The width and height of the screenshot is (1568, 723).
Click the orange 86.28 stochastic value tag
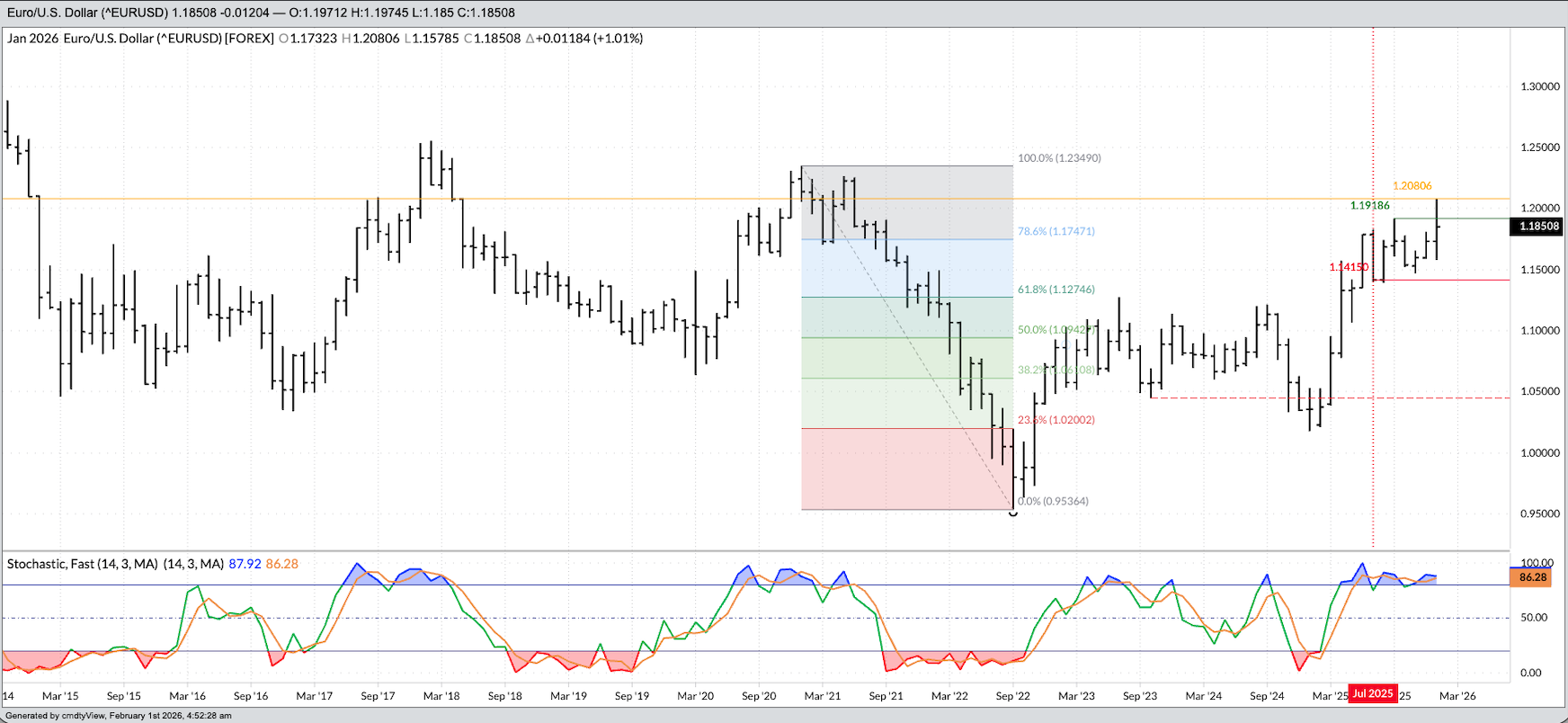[1531, 577]
